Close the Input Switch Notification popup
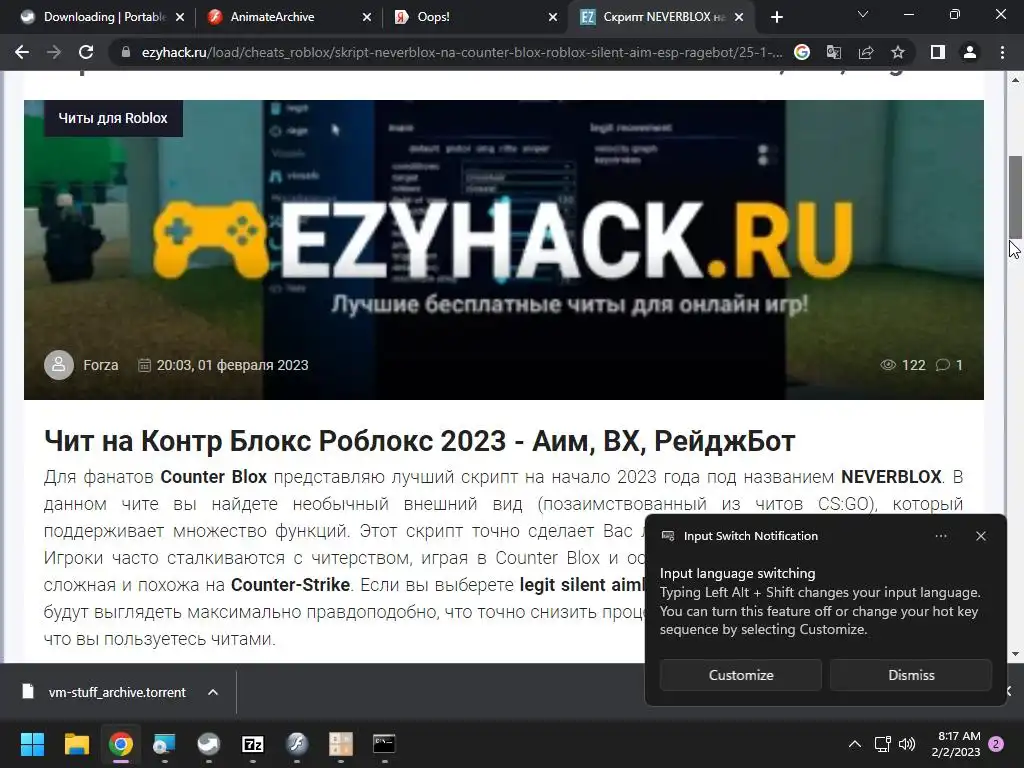Viewport: 1024px width, 768px height. click(980, 536)
